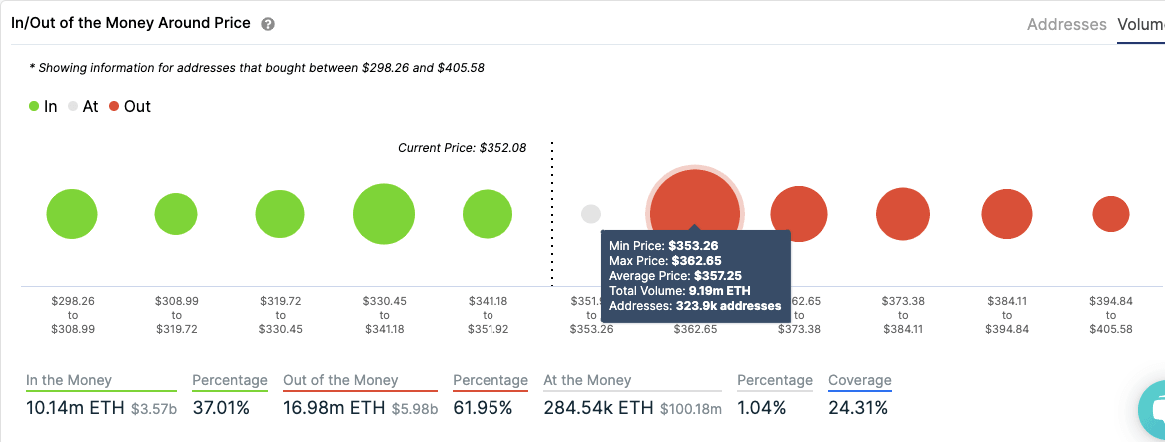
Task: Select the $384.11 to $394.84 red bubble
Action: [x=1007, y=214]
